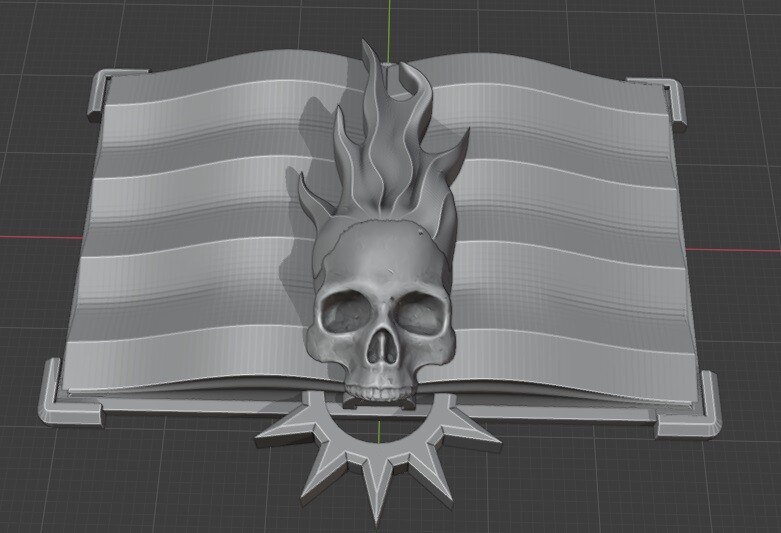
Task: Click the book's bottom-left corner bracket
Action: (x=70, y=399)
